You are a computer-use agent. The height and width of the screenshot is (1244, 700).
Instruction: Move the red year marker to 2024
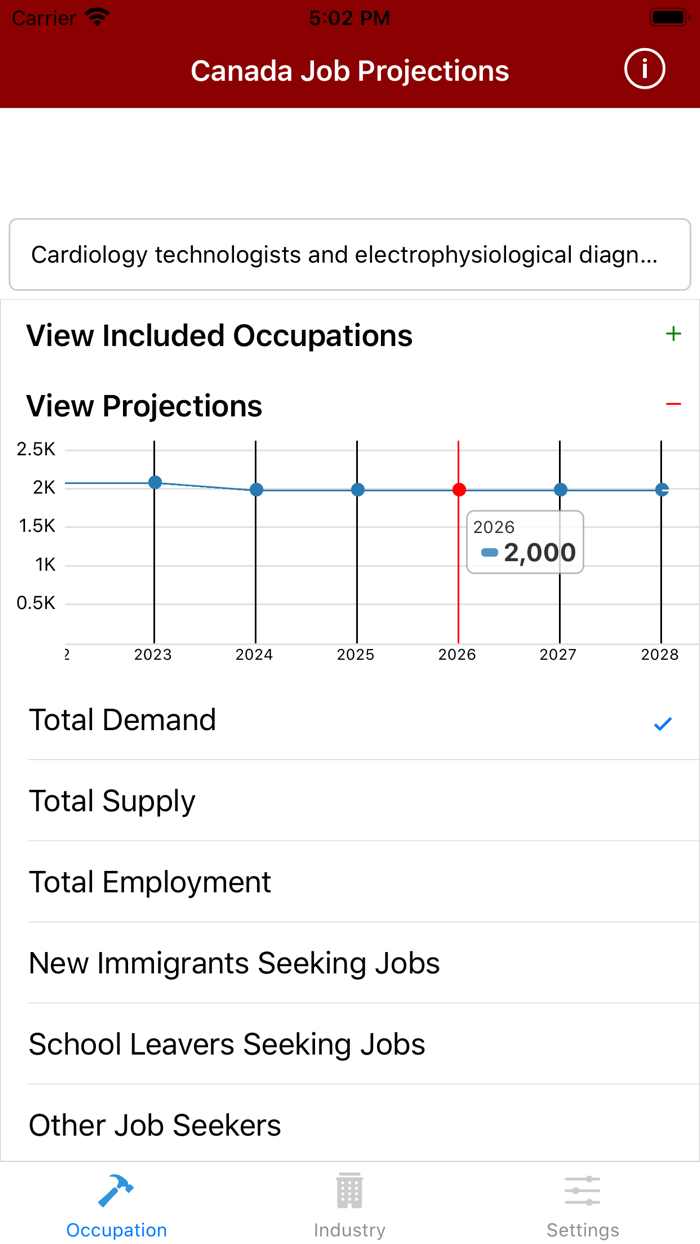[256, 490]
